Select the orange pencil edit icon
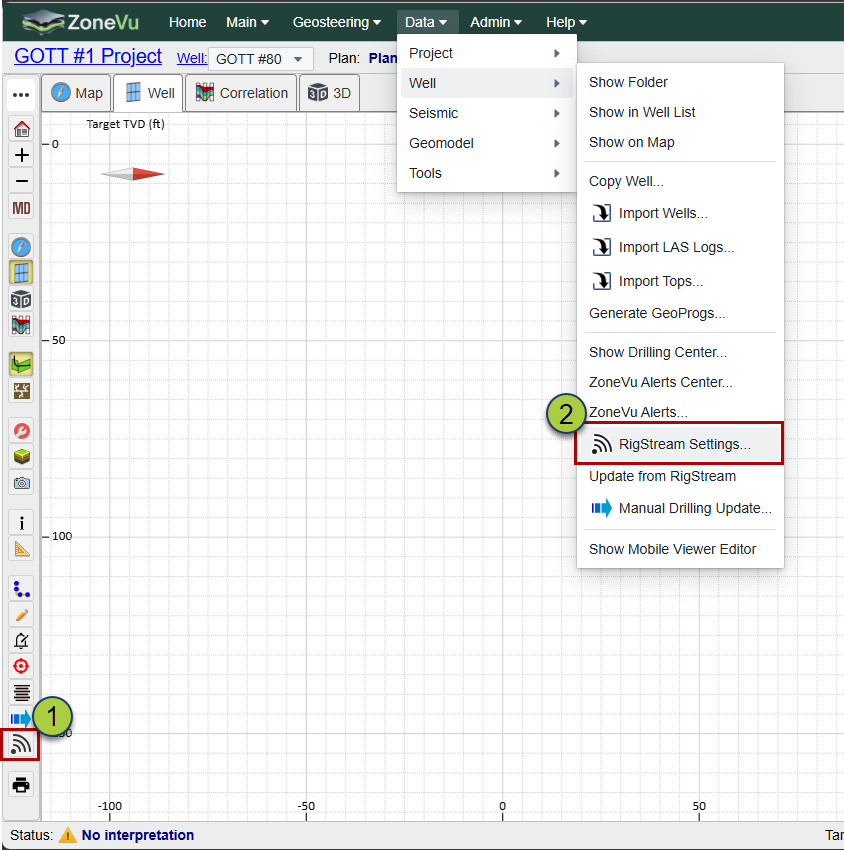 [x=21, y=615]
